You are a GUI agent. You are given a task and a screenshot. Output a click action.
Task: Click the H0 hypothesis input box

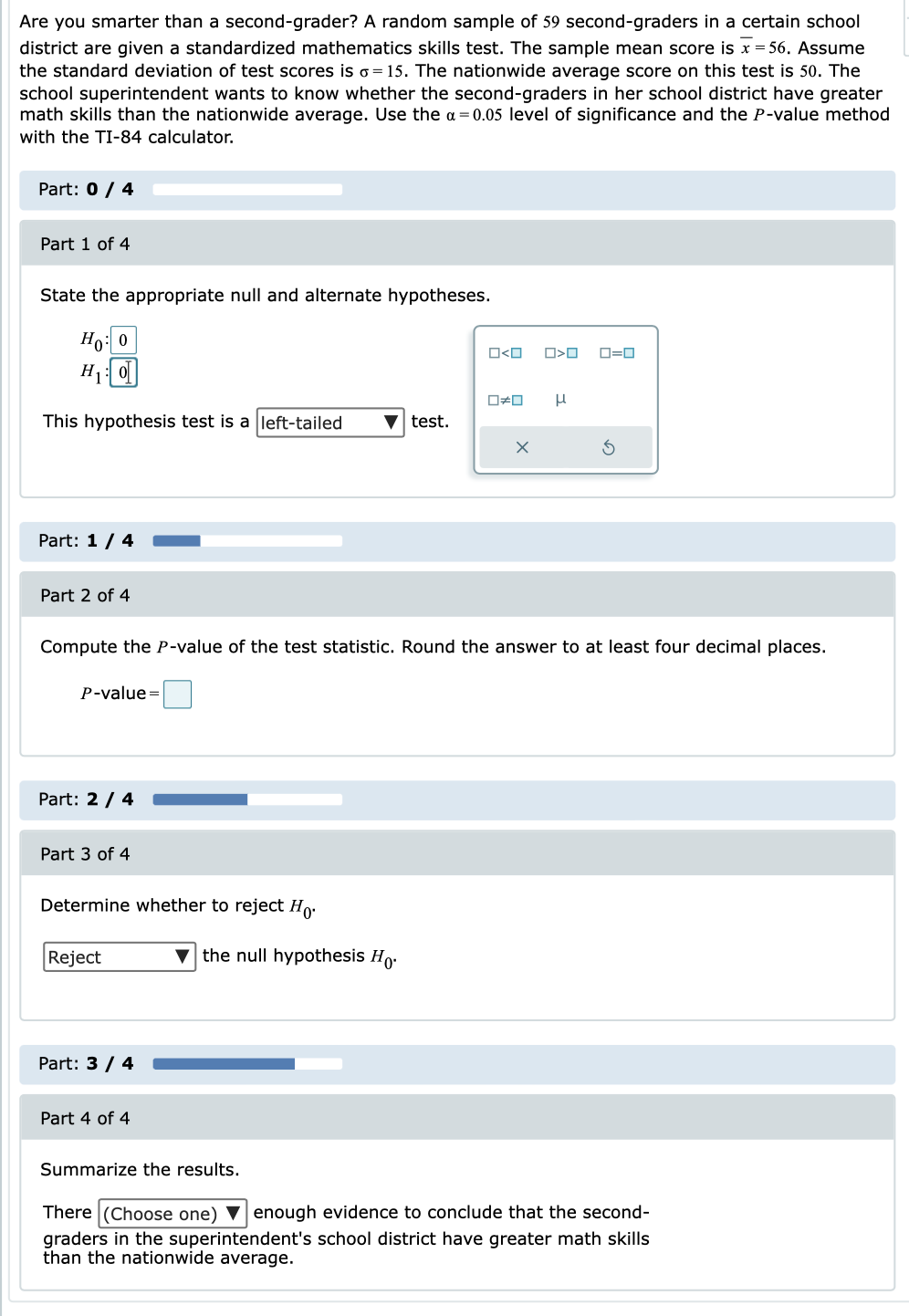(123, 339)
